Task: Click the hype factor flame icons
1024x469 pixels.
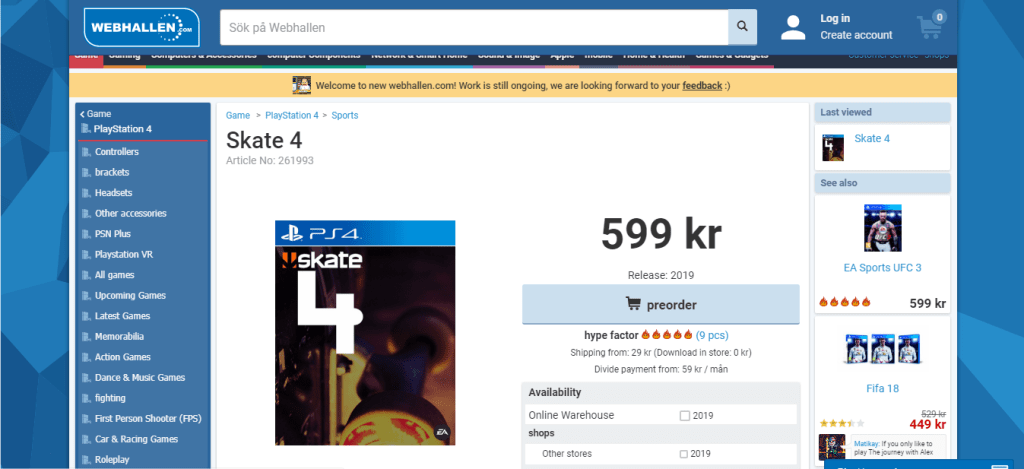Action: click(x=667, y=335)
